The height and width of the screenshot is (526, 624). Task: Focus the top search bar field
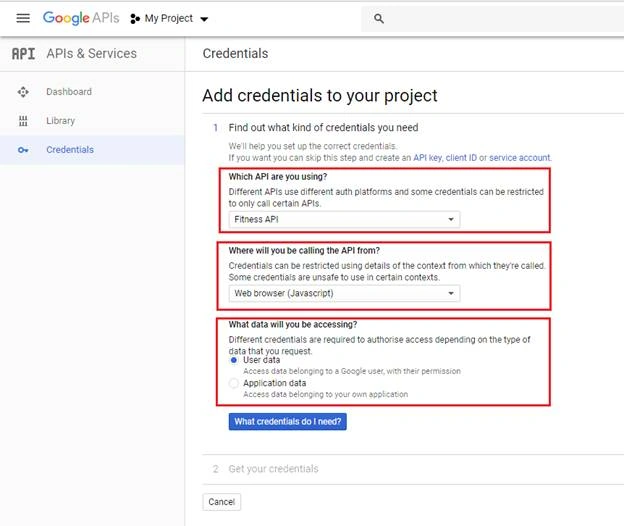[x=492, y=18]
